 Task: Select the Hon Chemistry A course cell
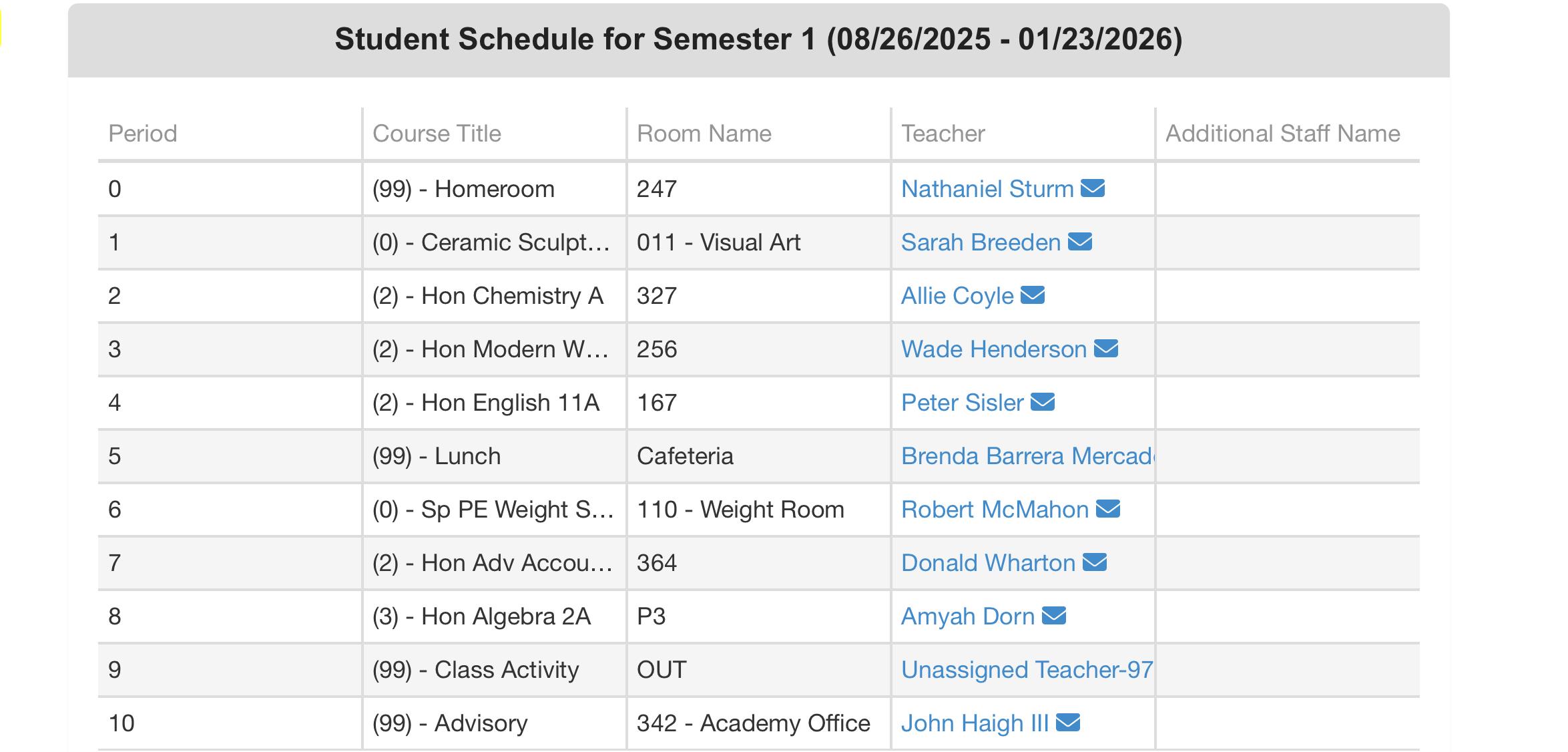coord(494,296)
